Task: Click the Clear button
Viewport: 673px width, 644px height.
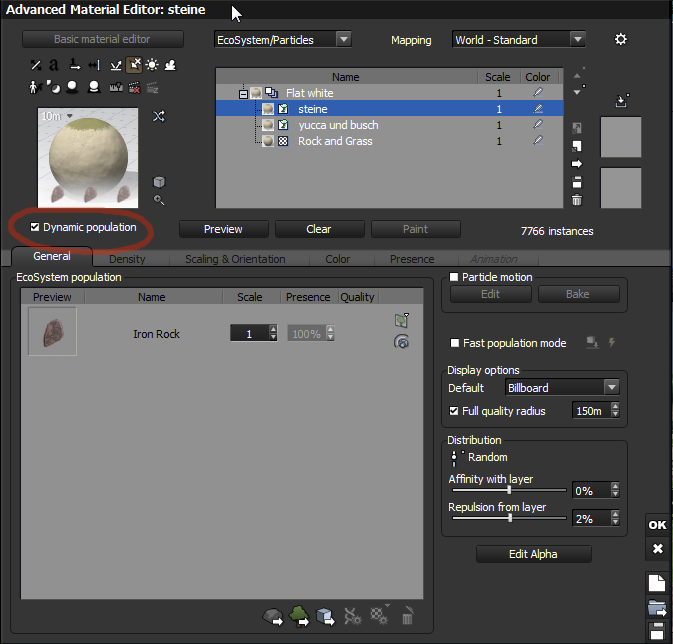Action: click(319, 229)
